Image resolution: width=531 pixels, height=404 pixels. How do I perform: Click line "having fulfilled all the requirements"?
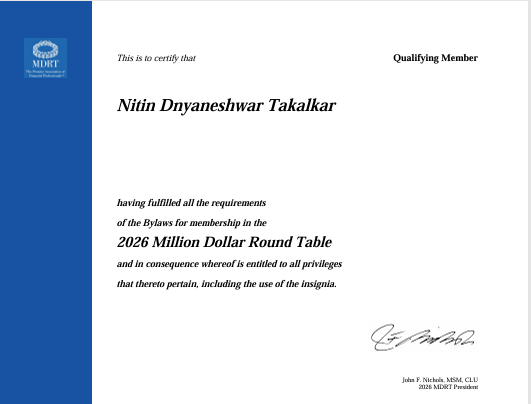click(191, 203)
